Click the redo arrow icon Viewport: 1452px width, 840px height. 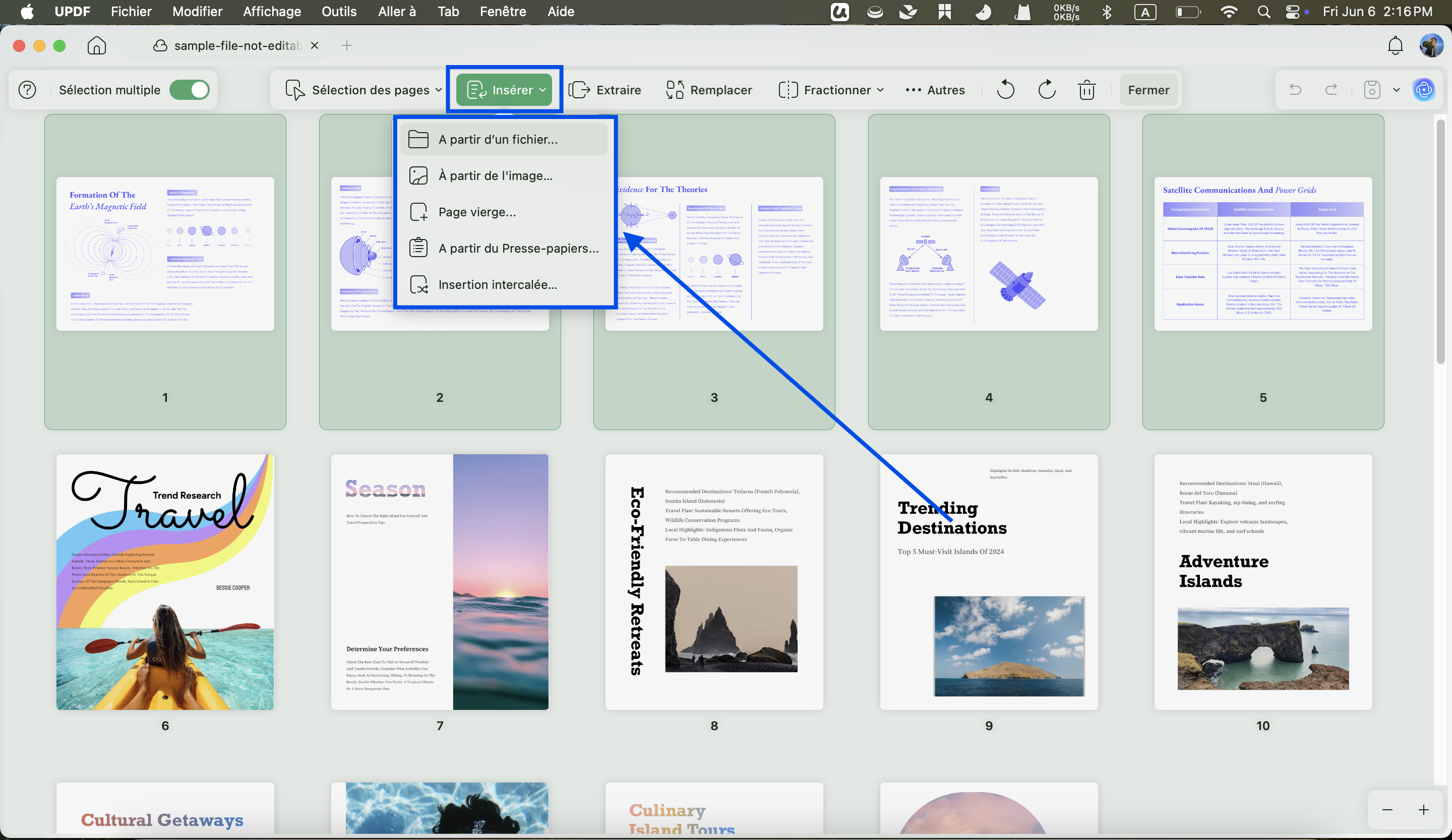pos(1331,90)
